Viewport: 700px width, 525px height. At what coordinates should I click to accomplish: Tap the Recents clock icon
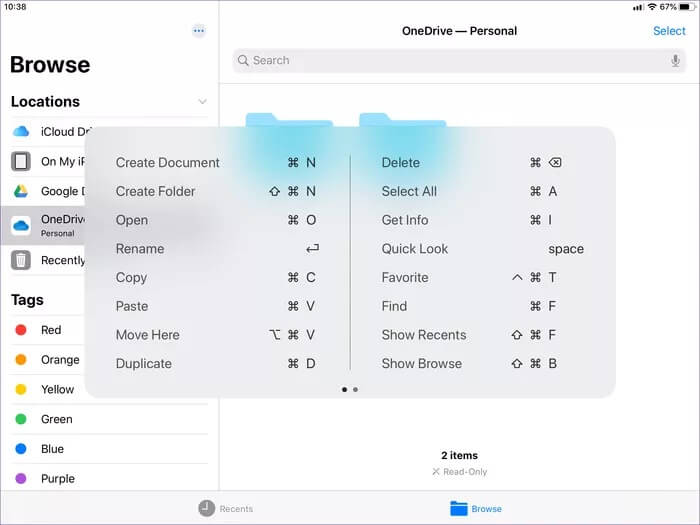206,508
